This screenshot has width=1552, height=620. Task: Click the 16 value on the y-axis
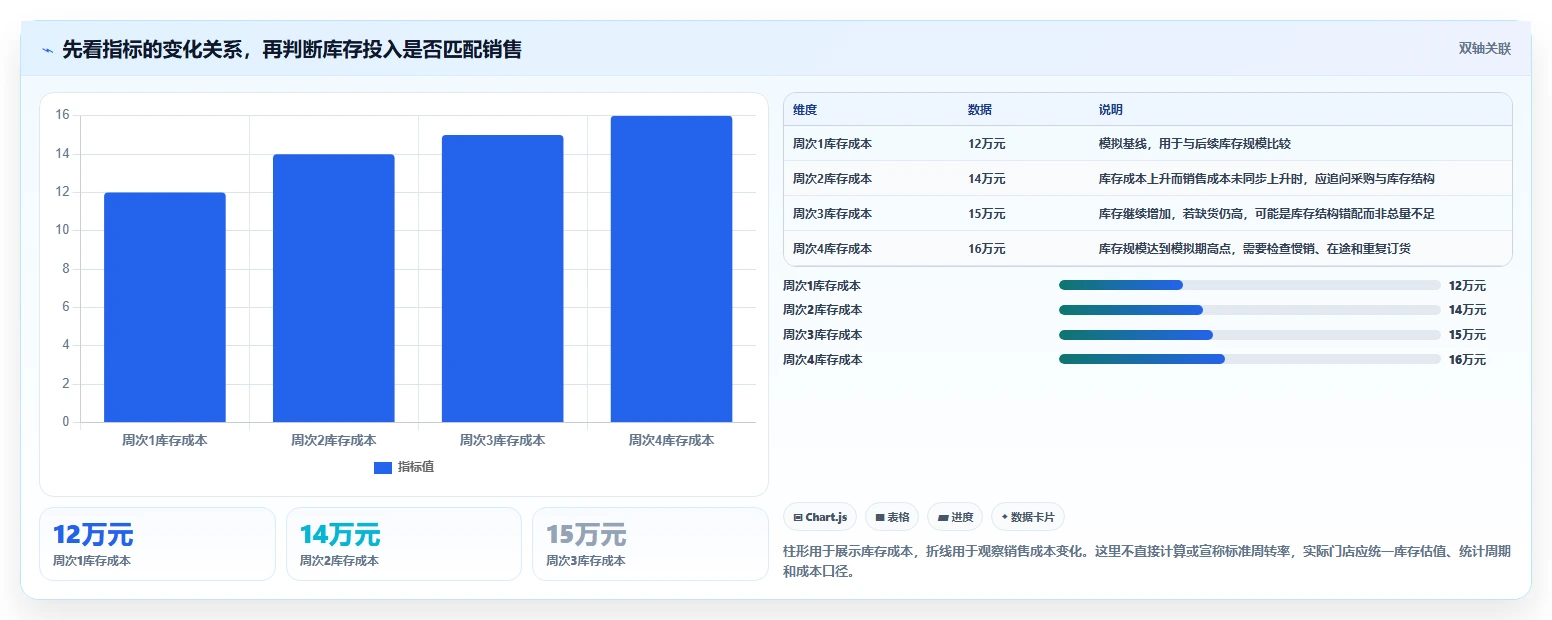coord(62,115)
